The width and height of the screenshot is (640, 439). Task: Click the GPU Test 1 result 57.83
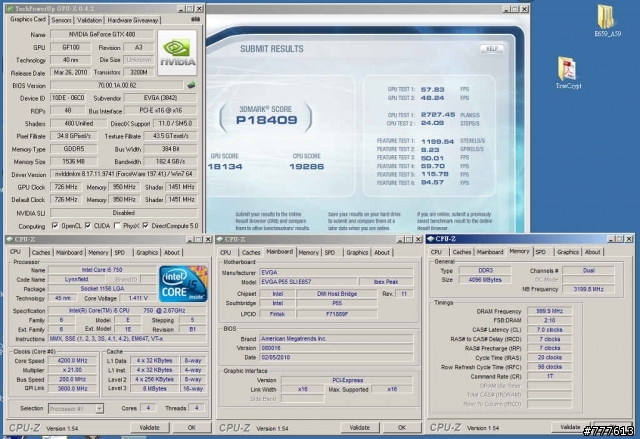point(432,89)
